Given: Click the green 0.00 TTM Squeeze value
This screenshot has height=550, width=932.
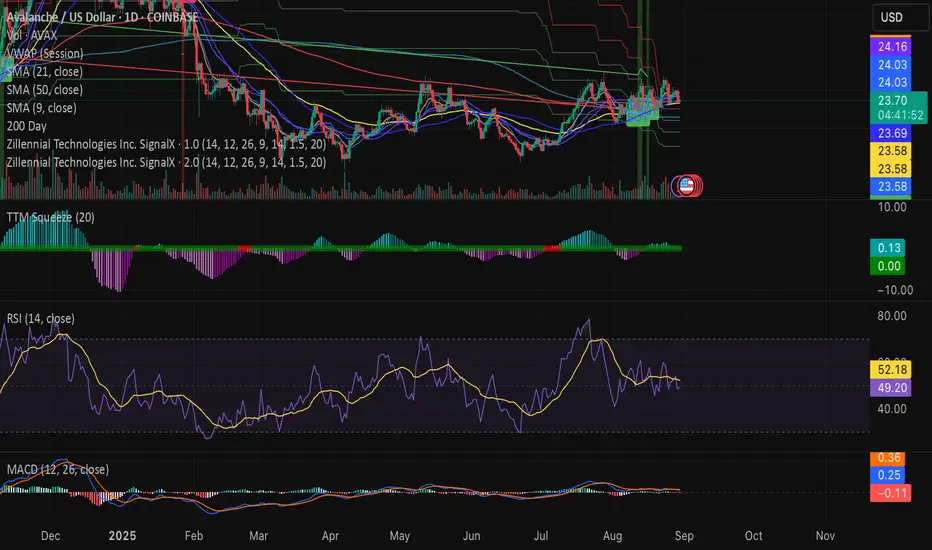Looking at the screenshot, I should pyautogui.click(x=887, y=266).
